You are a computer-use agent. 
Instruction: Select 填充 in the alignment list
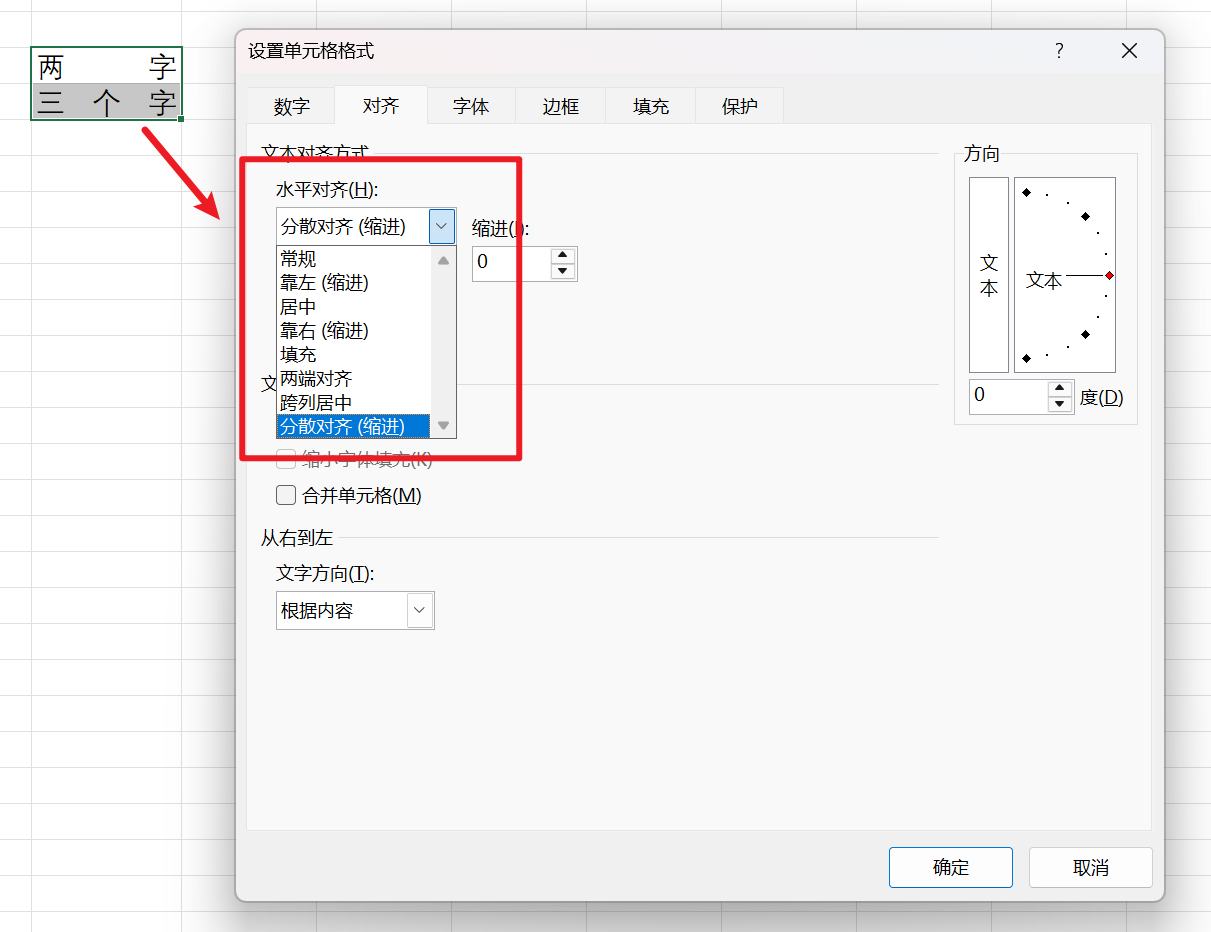tap(354, 355)
